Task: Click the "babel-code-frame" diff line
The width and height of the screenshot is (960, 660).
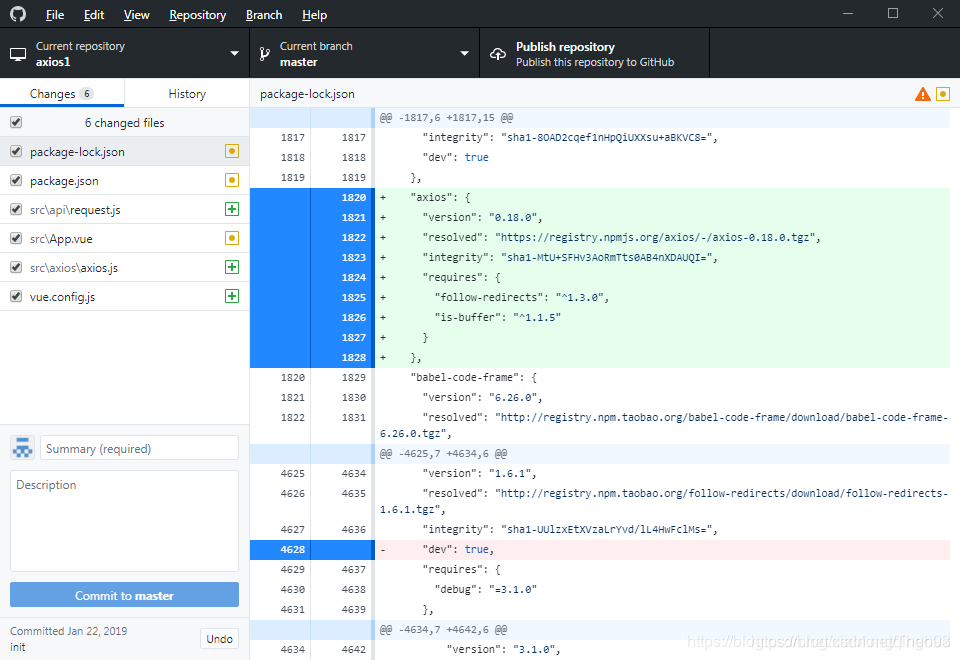Action: click(662, 377)
